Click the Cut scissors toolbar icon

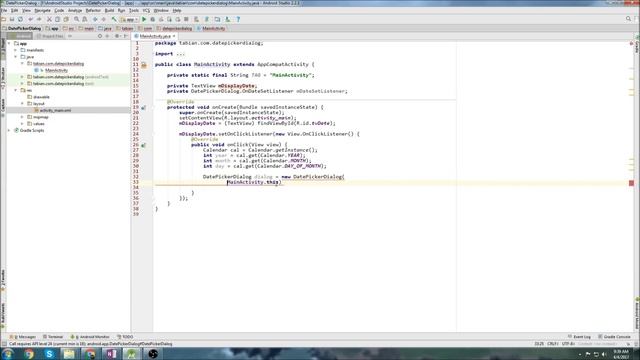pyautogui.click(x=49, y=19)
